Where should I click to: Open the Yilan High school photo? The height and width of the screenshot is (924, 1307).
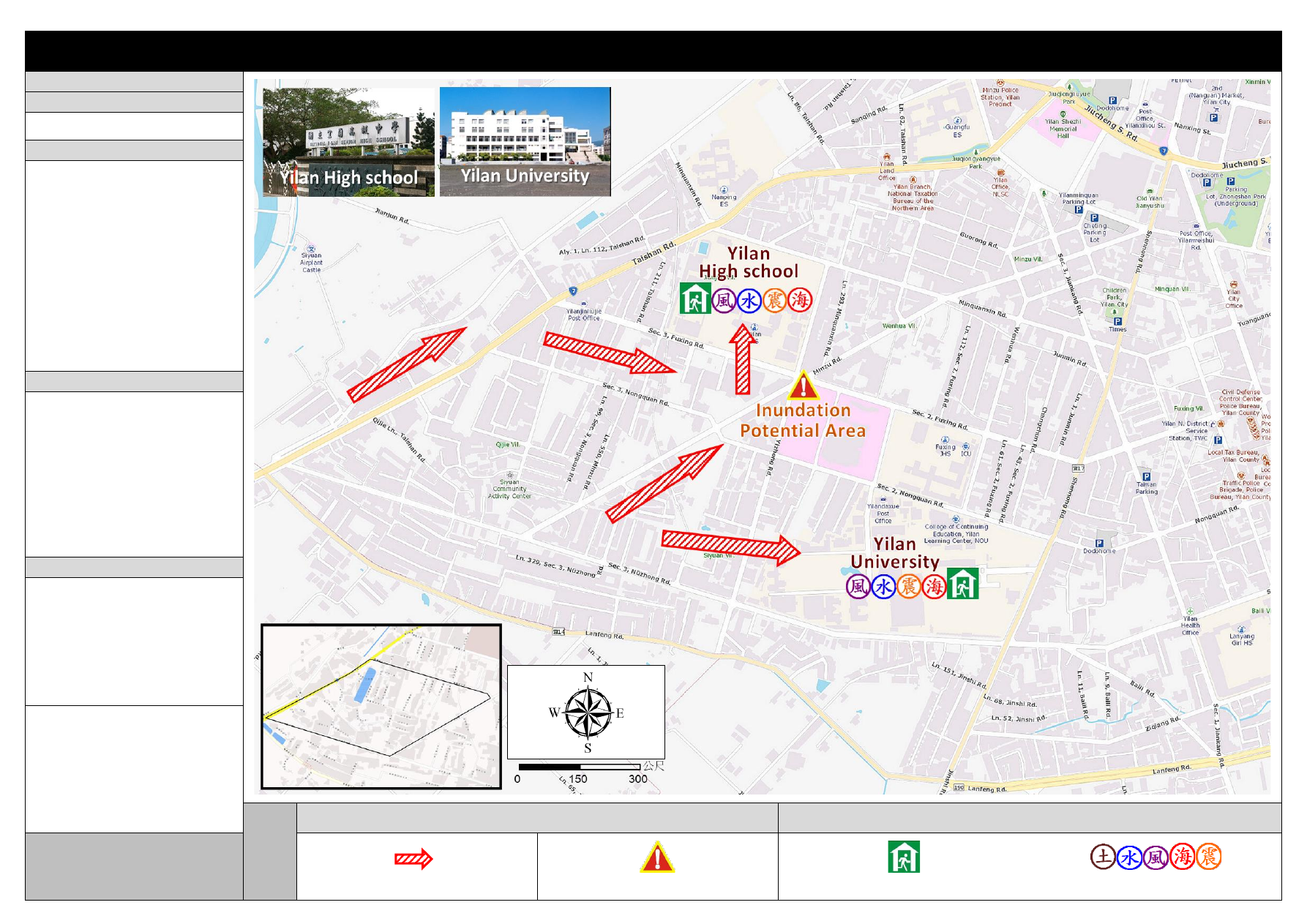coord(348,142)
